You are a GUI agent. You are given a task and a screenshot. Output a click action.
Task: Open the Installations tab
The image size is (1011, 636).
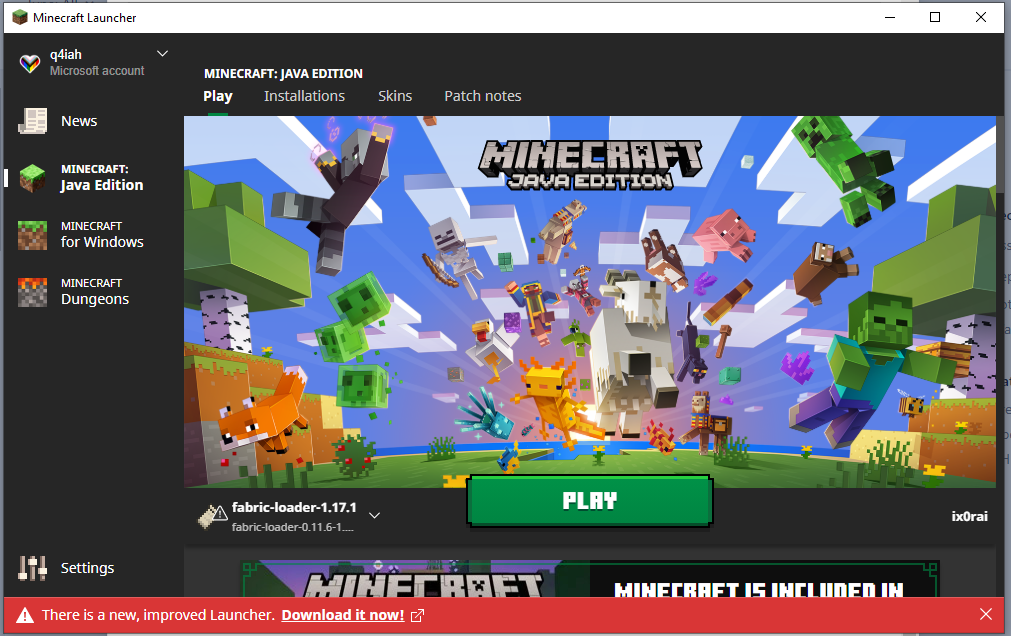[304, 96]
